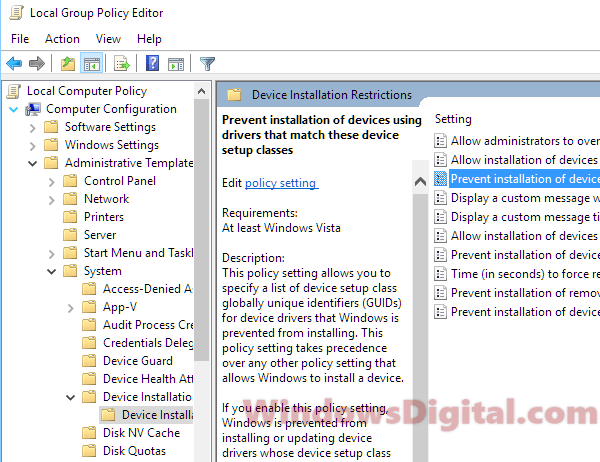
Task: Select first Allow installation of devices setting
Action: [x=525, y=160]
